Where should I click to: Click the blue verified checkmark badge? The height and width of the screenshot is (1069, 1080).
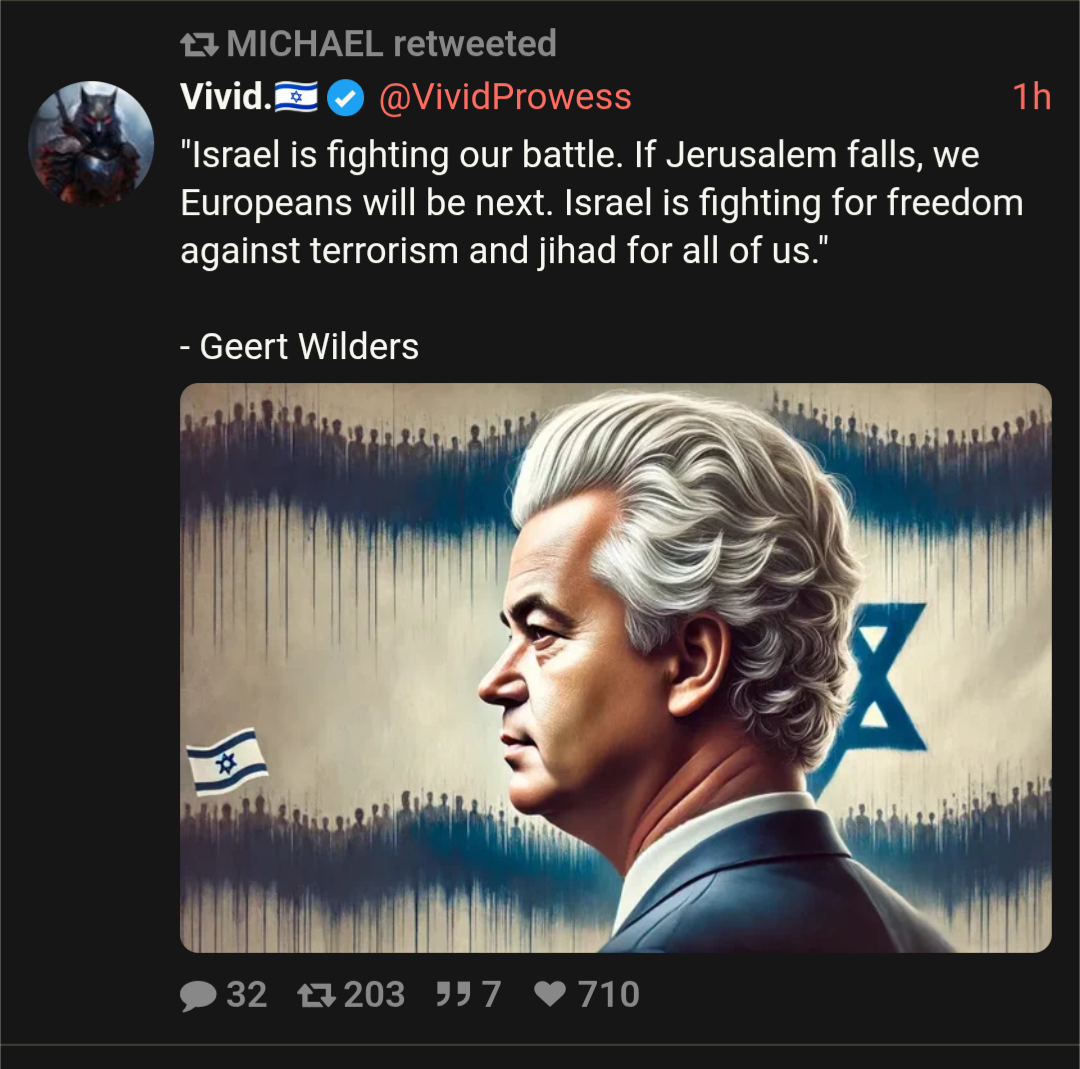(345, 98)
